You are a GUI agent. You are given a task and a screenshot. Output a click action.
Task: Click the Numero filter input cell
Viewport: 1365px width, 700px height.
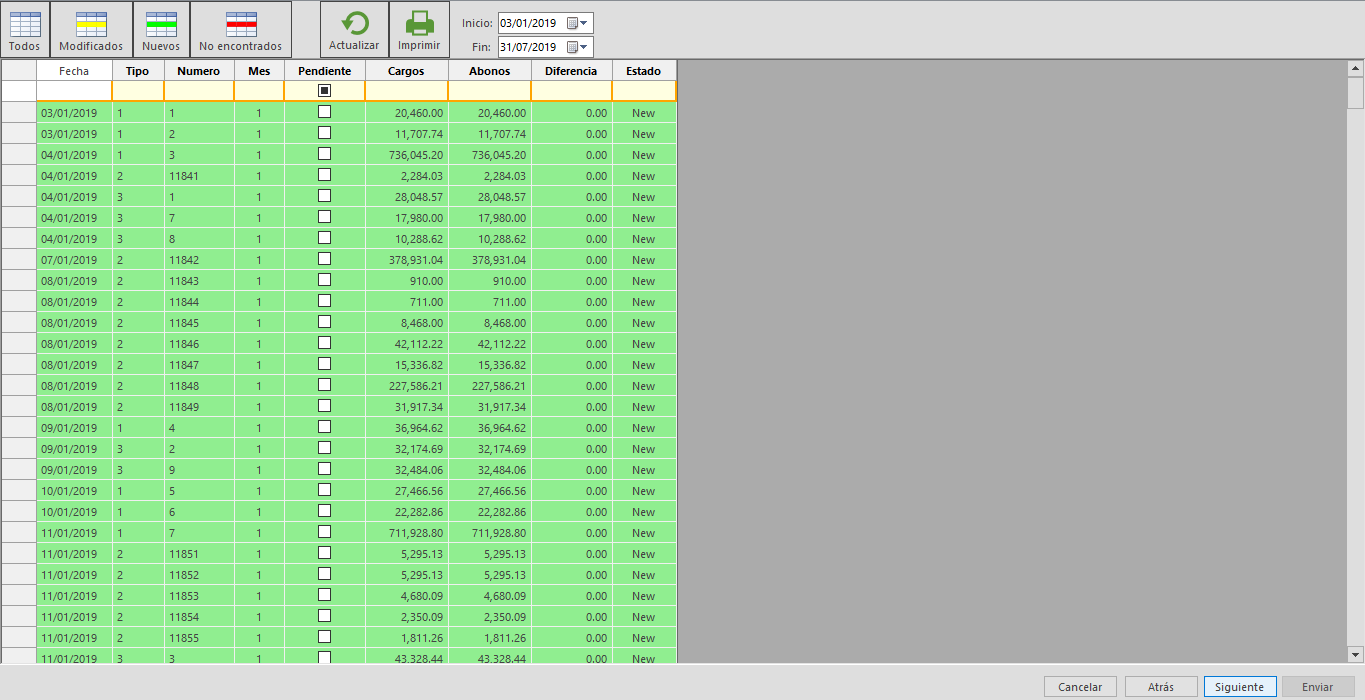198,91
